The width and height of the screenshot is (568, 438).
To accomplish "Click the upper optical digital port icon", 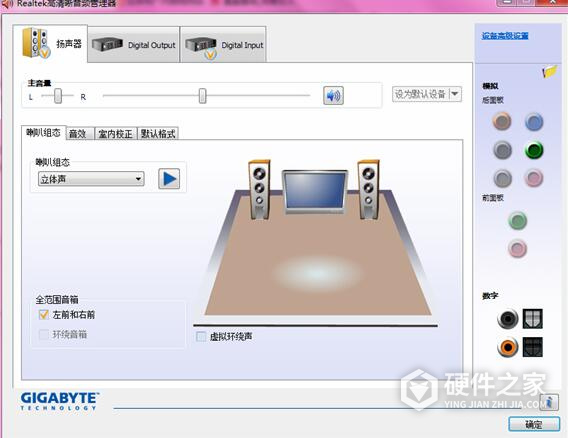I will 532,319.
